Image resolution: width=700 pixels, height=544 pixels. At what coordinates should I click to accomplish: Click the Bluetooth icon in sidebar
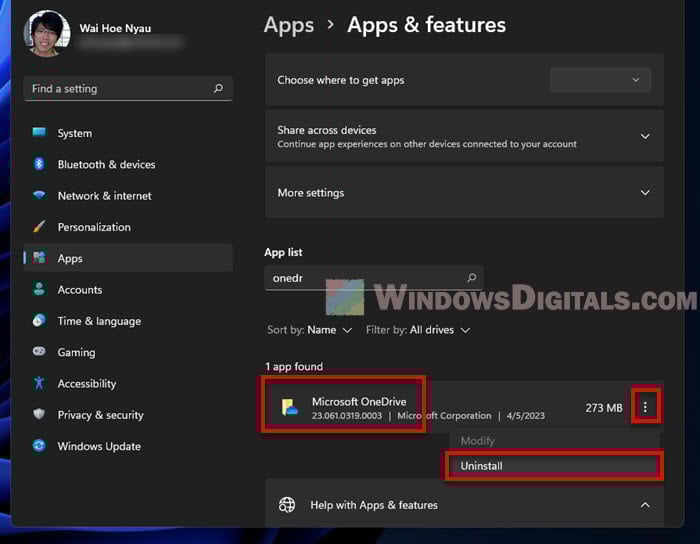point(39,164)
